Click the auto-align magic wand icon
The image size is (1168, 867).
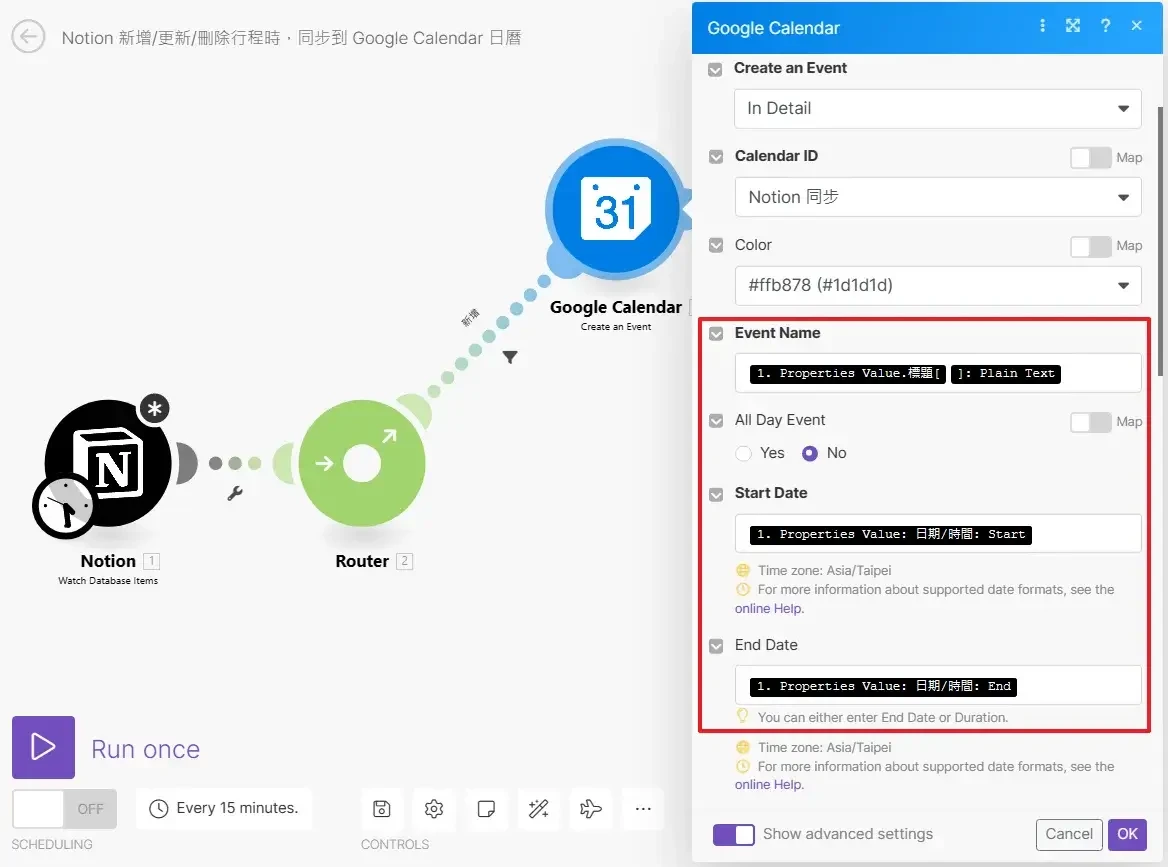tap(539, 809)
